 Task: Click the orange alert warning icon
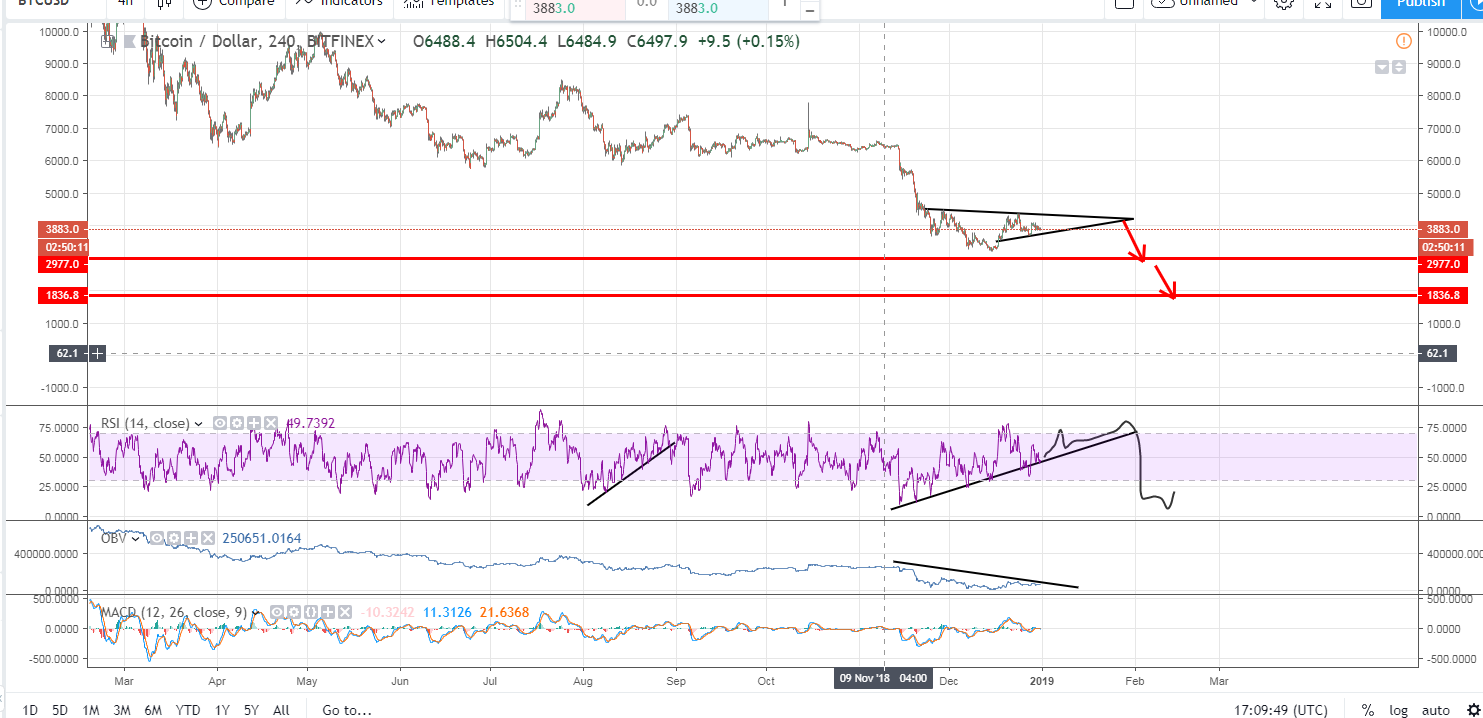point(1404,41)
